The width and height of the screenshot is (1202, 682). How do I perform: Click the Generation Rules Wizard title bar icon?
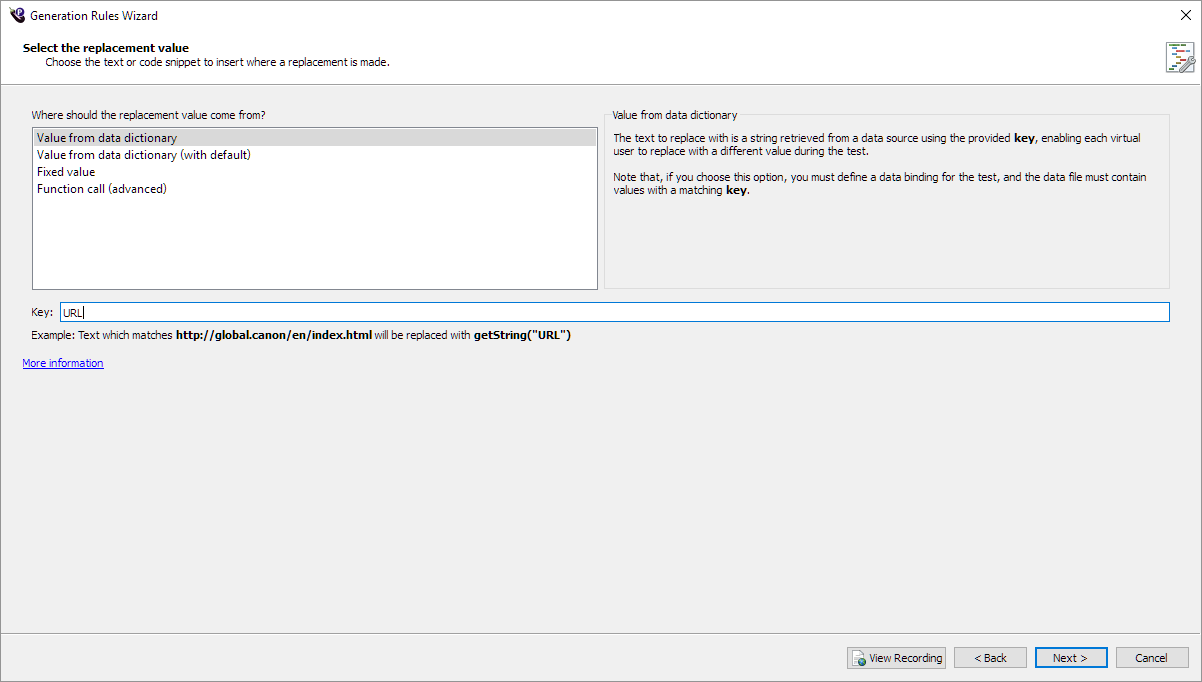pos(16,15)
